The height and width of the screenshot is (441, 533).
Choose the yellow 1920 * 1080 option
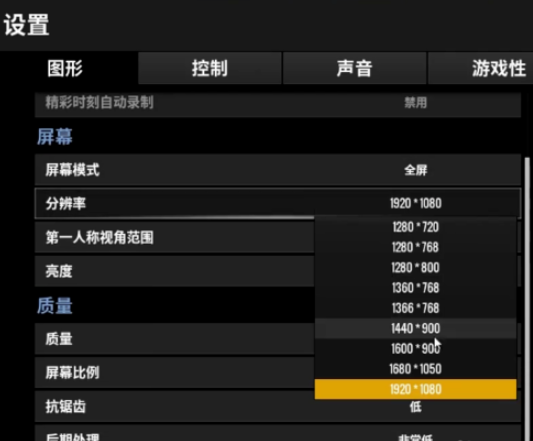[415, 389]
